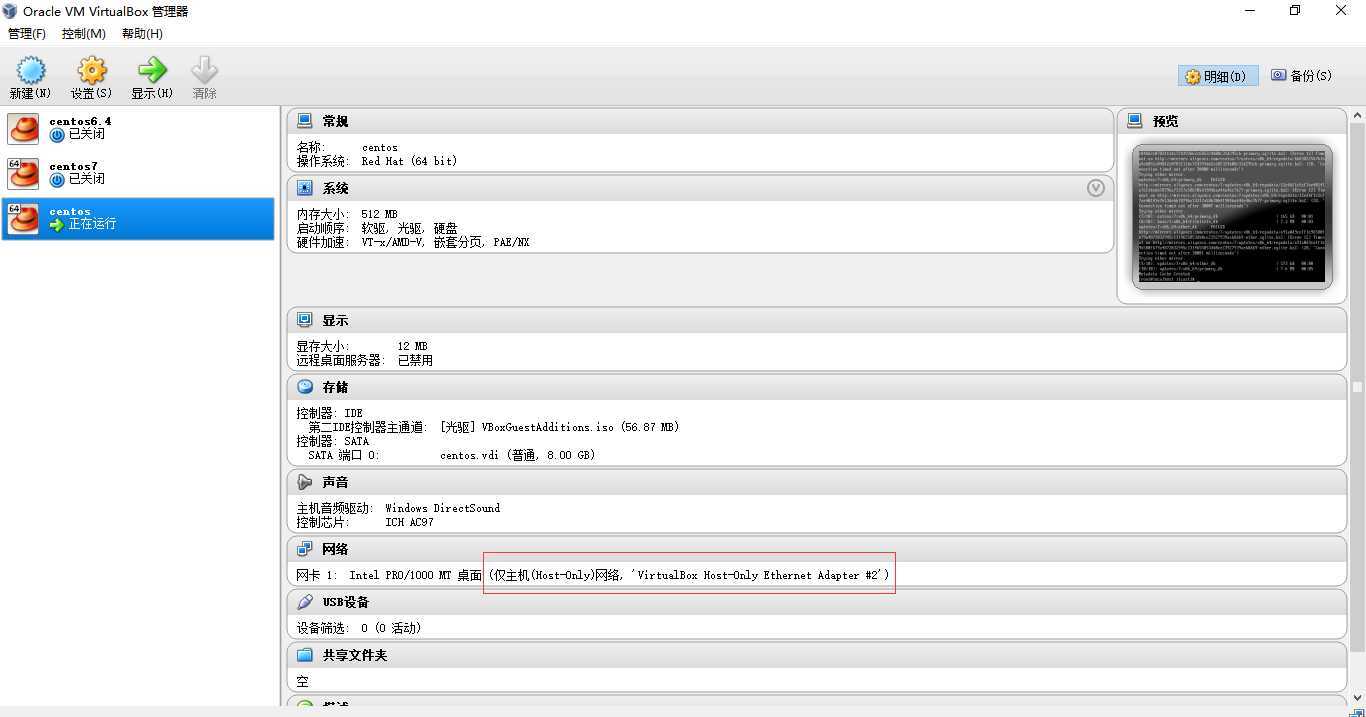Open the 共享文件夹 section header text
1366x717 pixels.
pos(355,655)
